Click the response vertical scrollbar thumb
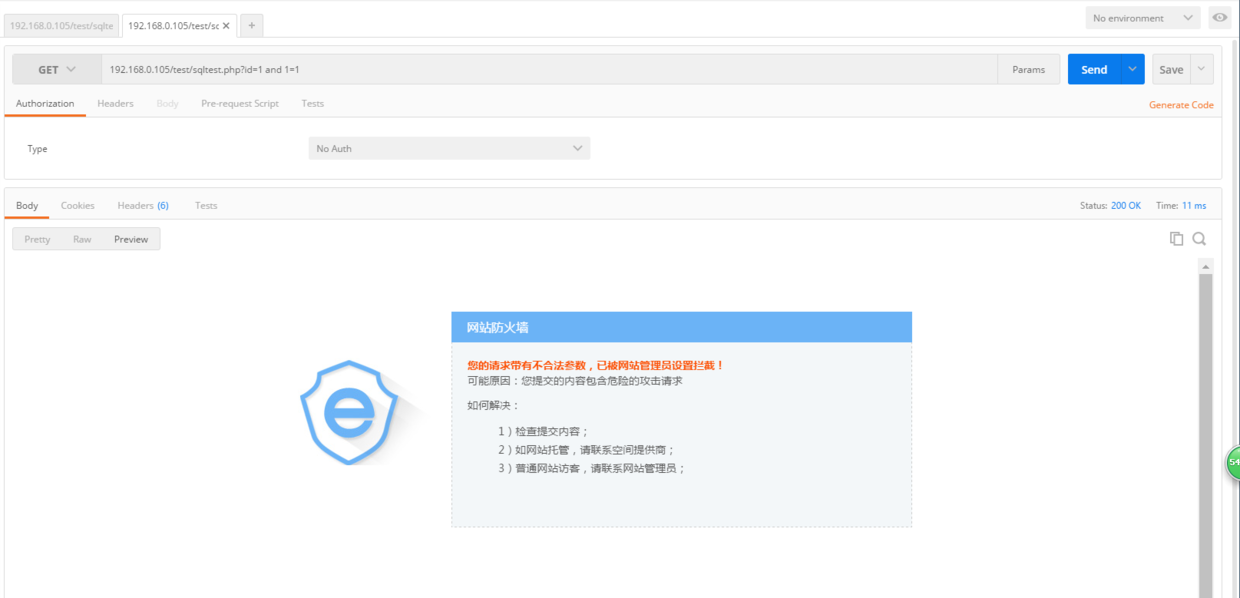Image resolution: width=1240 pixels, height=598 pixels. coord(1206,435)
